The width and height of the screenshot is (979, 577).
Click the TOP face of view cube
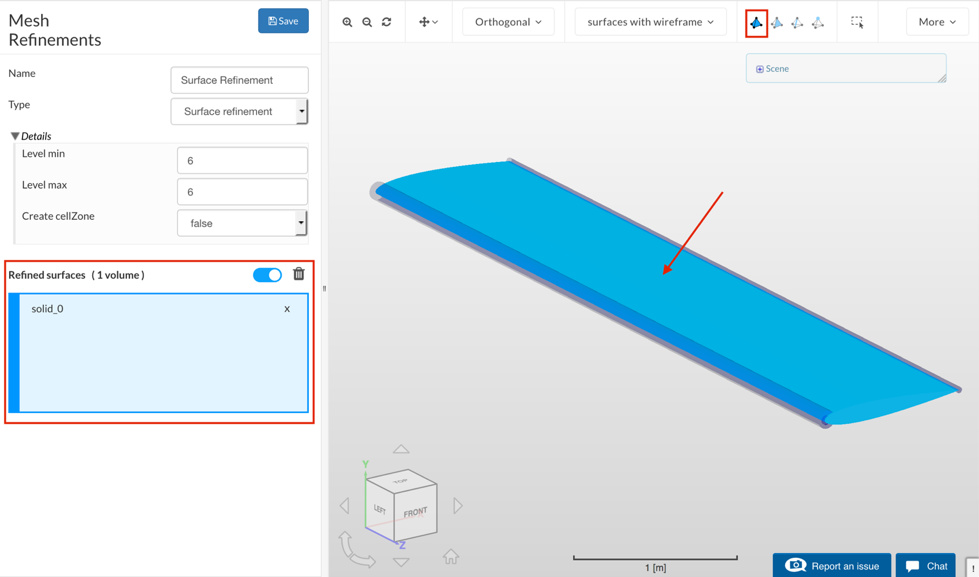[x=400, y=481]
